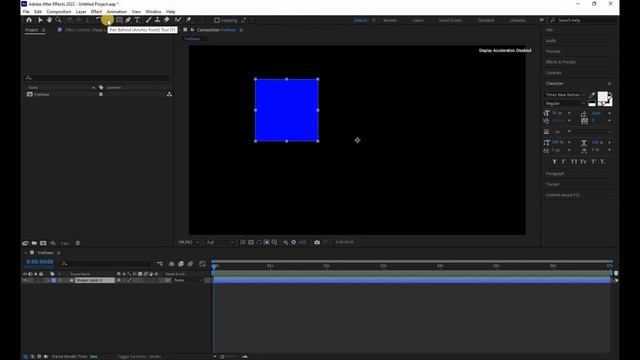Expand the Paragraph panel
The width and height of the screenshot is (640, 360).
[555, 173]
